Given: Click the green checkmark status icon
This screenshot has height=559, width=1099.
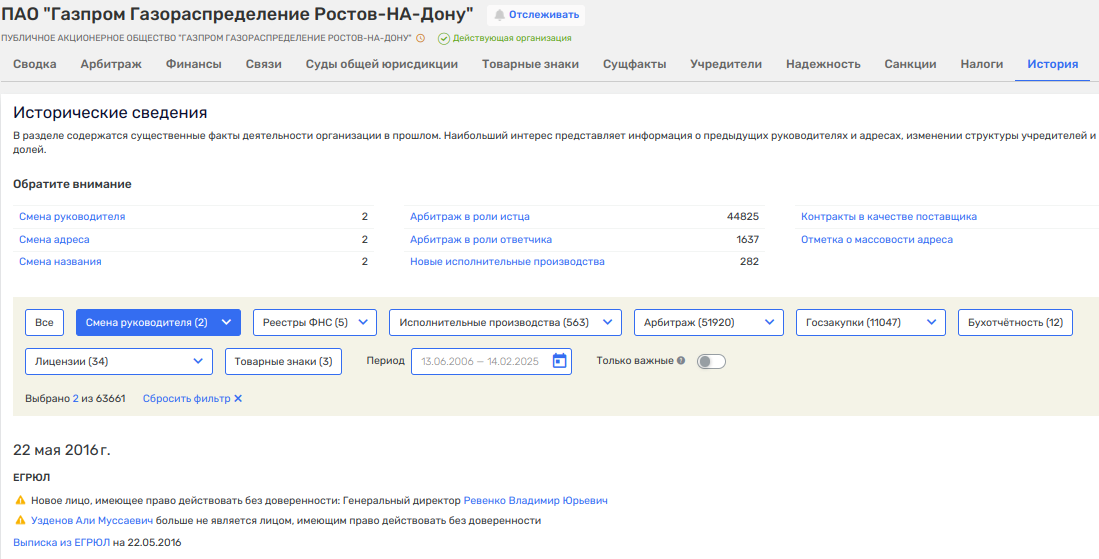Looking at the screenshot, I should click(443, 38).
